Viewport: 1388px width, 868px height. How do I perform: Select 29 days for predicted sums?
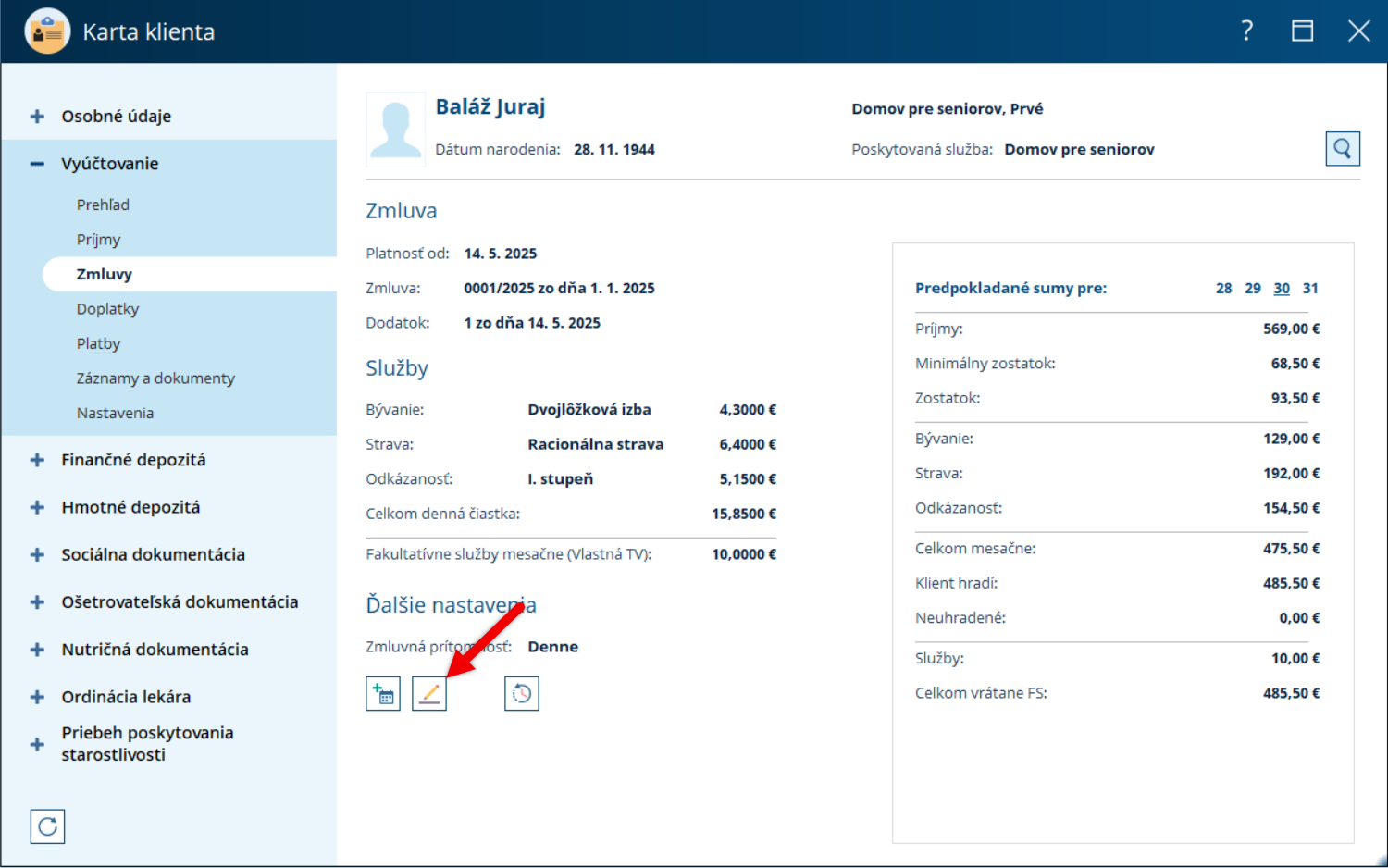pyautogui.click(x=1253, y=288)
